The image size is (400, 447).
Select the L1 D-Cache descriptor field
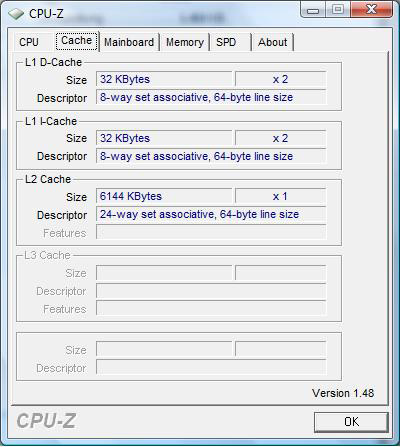pos(211,97)
